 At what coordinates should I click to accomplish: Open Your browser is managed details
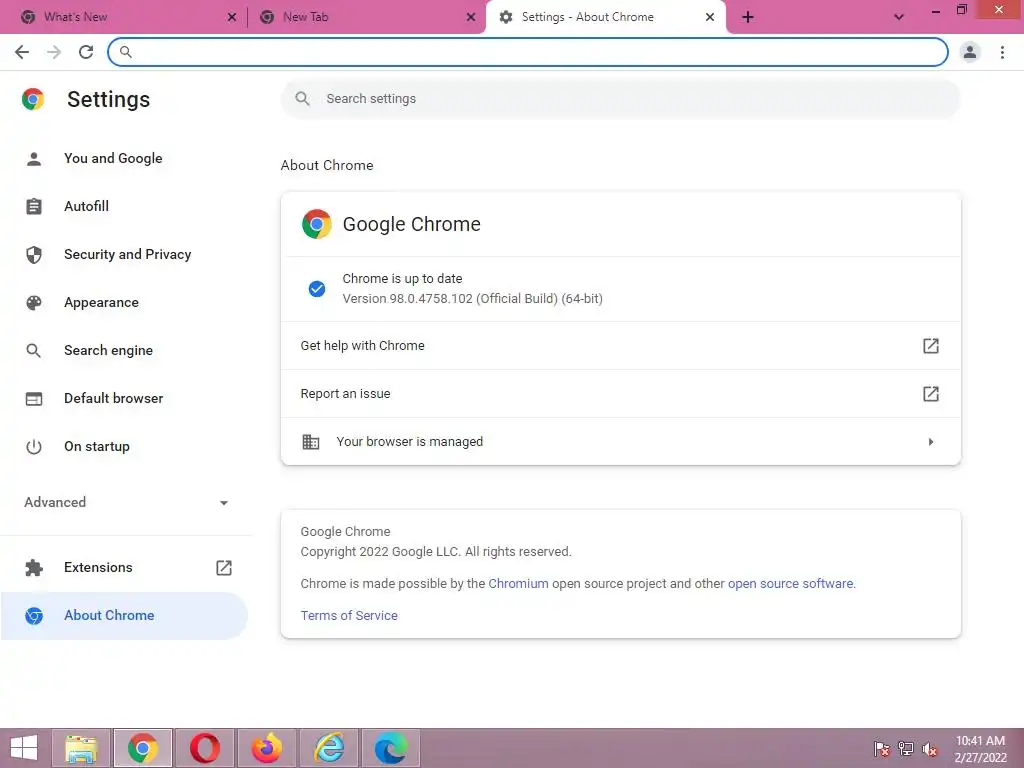620,442
